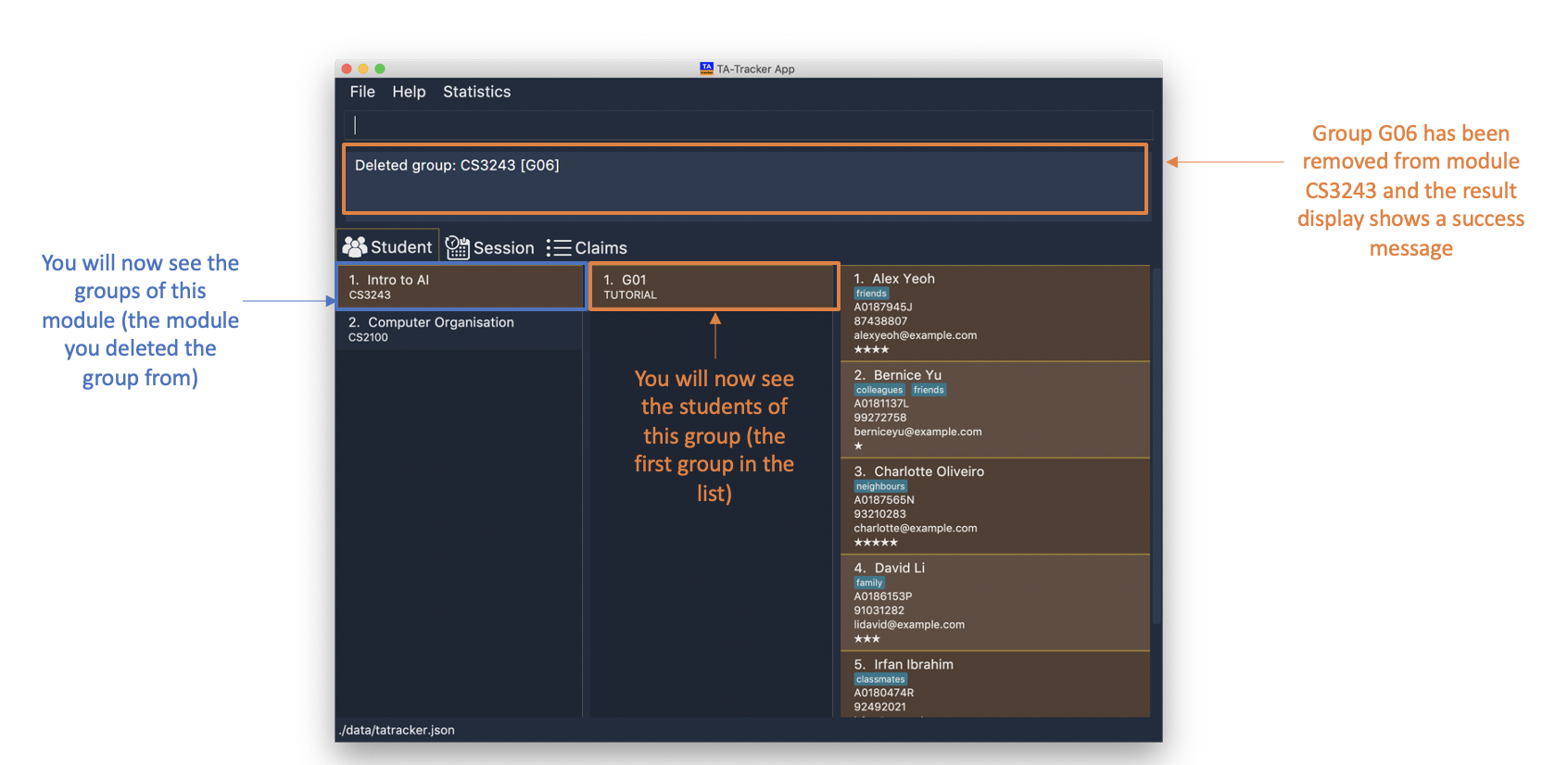Click matric number A0186153P

[883, 596]
